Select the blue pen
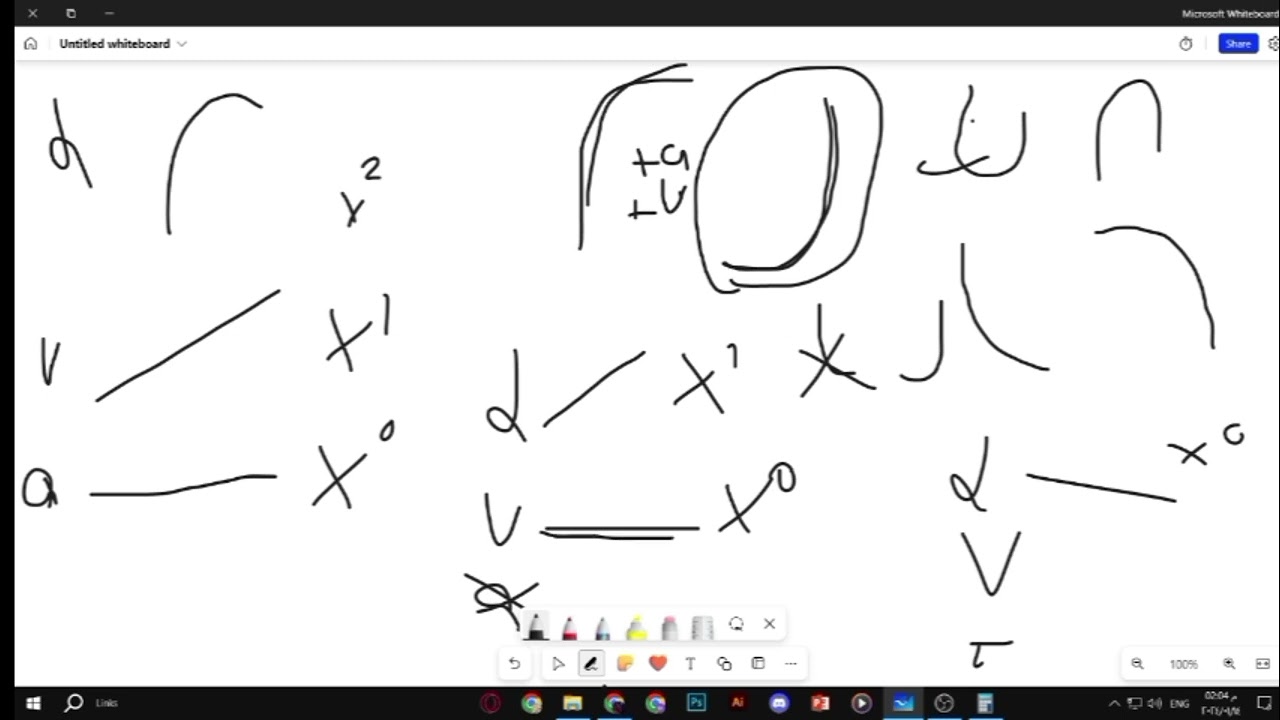Viewport: 1280px width, 720px height. [602, 626]
